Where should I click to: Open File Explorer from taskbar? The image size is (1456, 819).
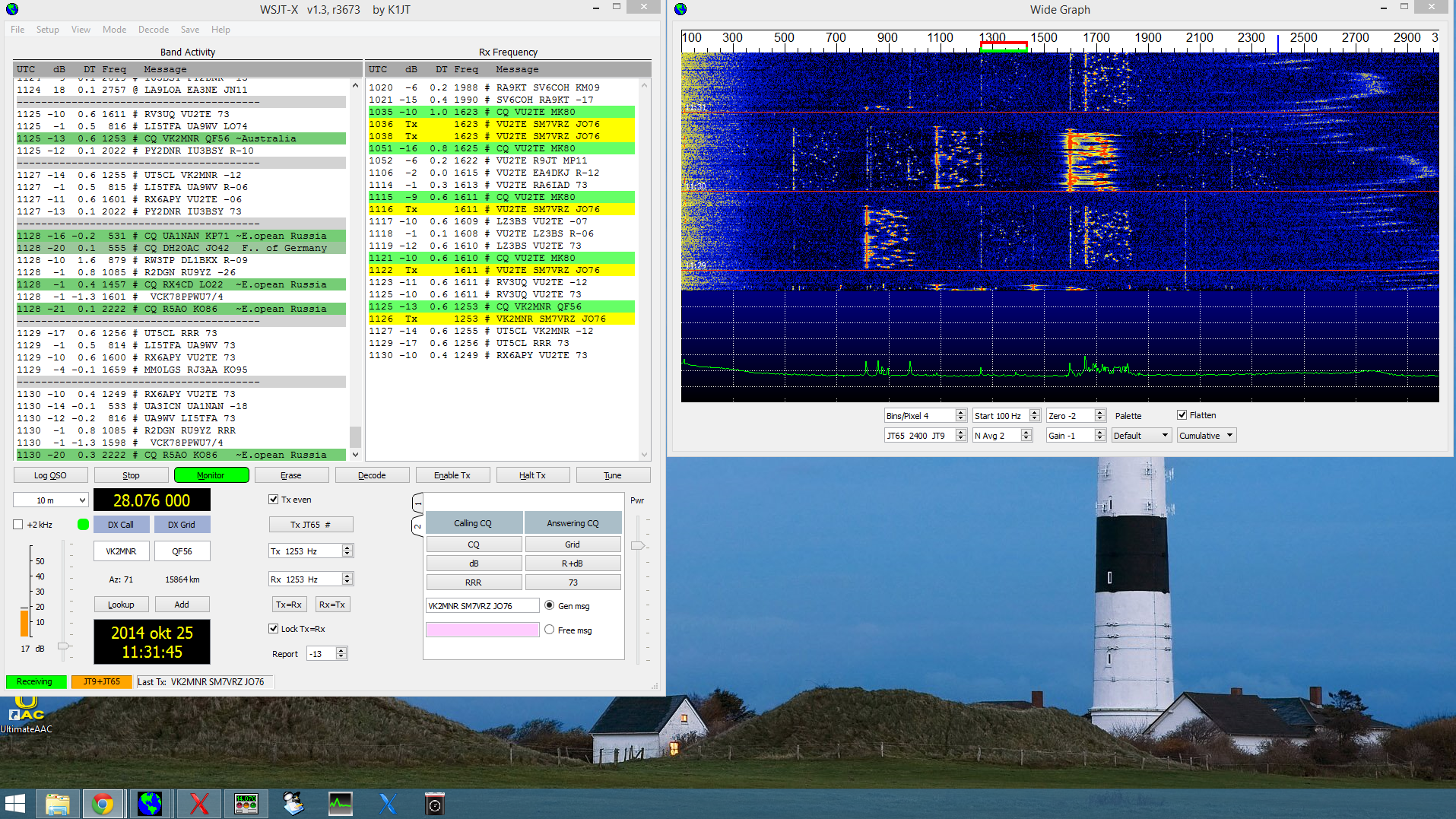[x=58, y=803]
